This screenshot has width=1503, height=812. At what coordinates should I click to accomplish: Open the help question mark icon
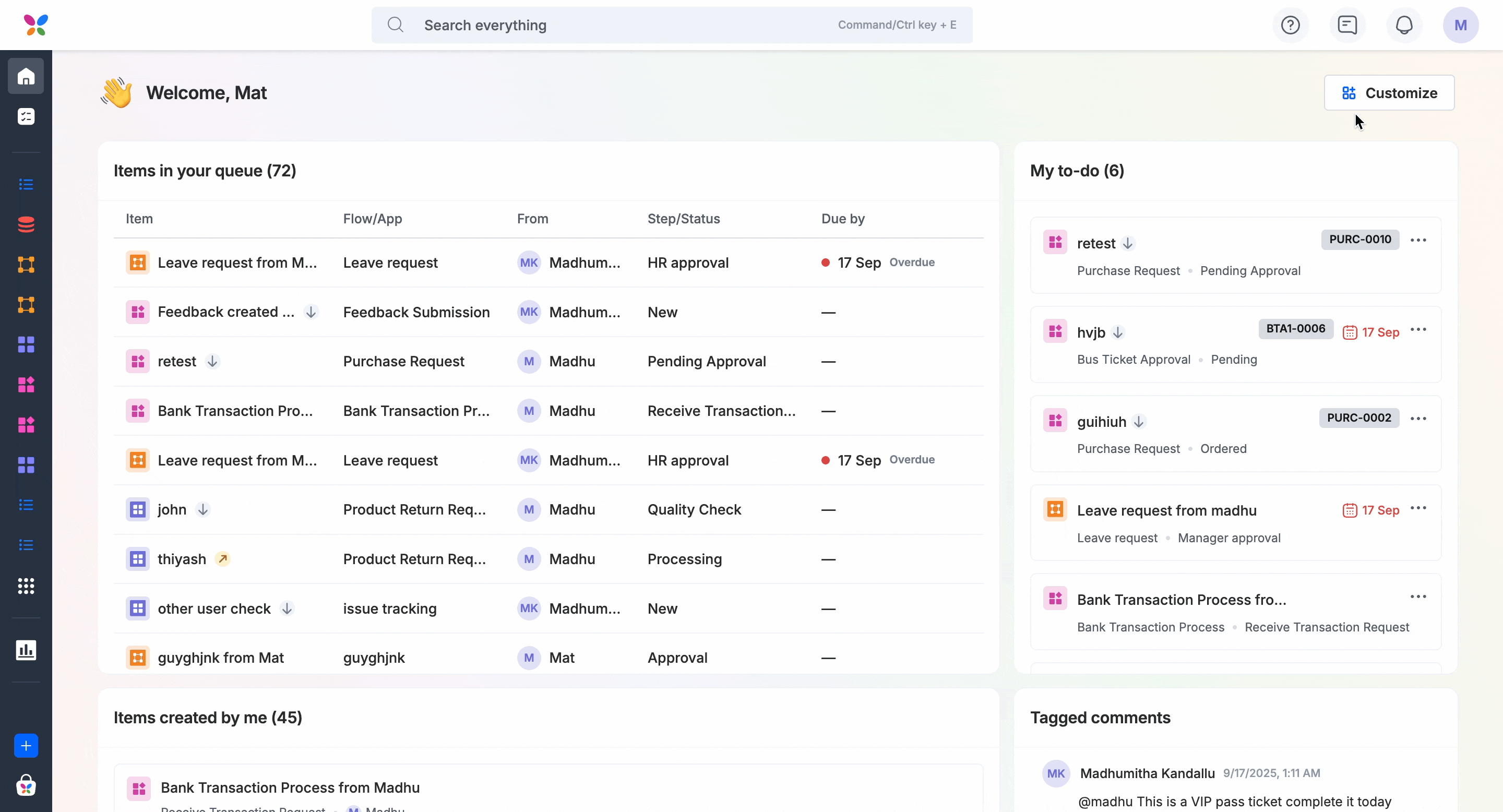[x=1291, y=25]
